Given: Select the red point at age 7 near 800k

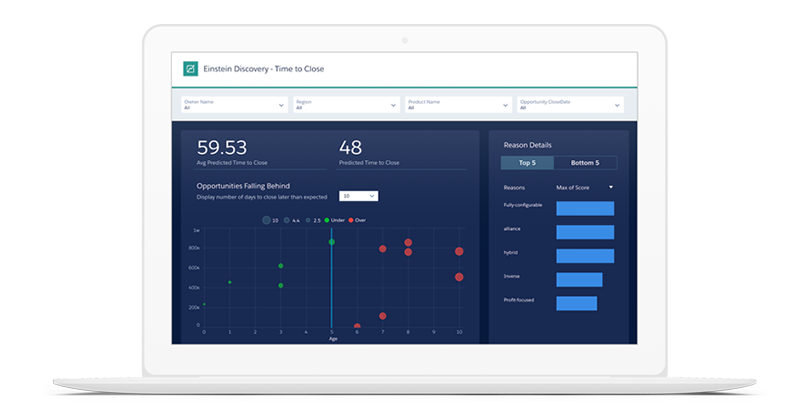Looking at the screenshot, I should (x=383, y=249).
